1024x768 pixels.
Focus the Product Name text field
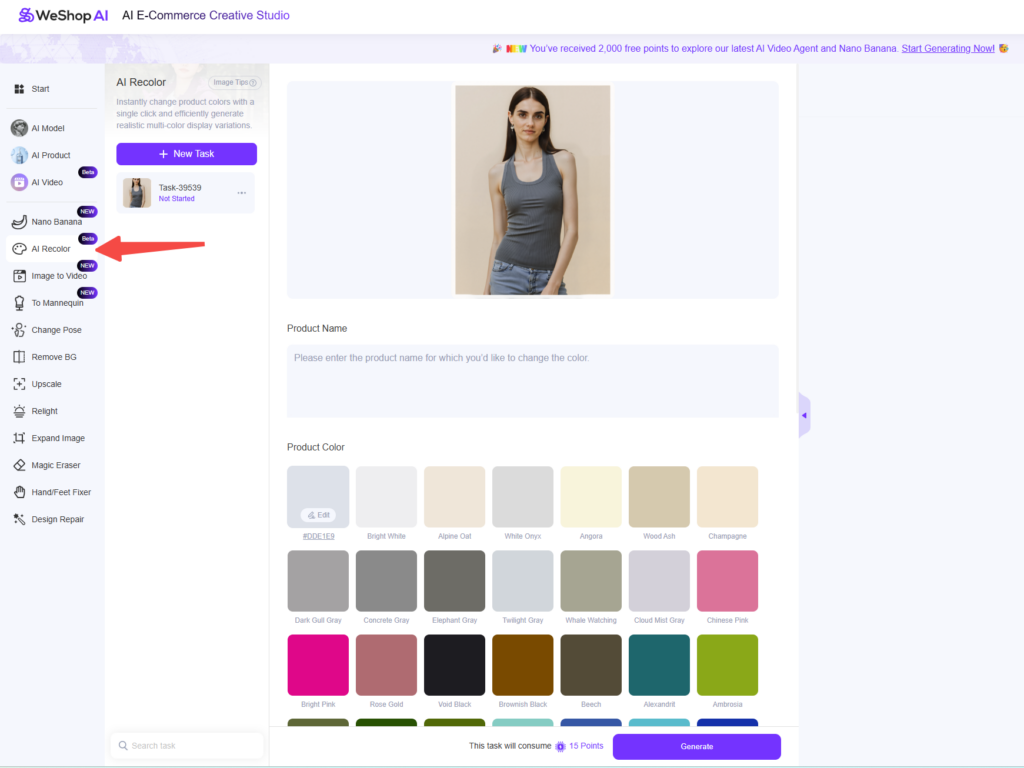click(532, 380)
